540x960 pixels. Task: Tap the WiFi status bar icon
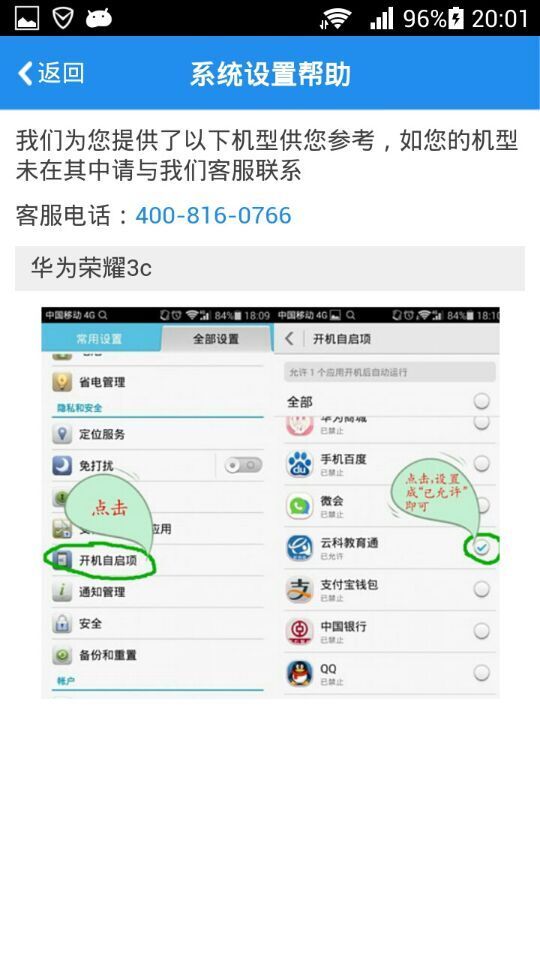coord(336,18)
